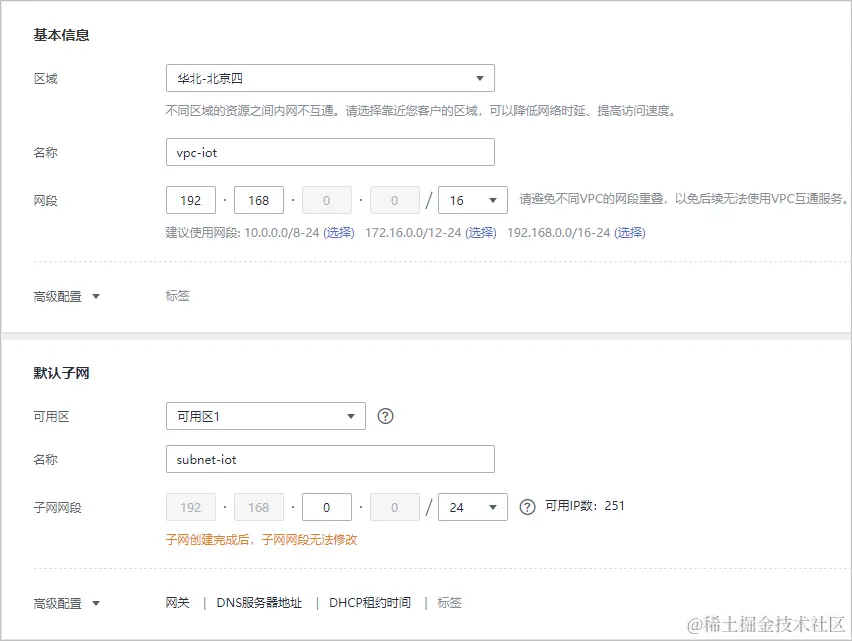Image resolution: width=852 pixels, height=641 pixels.
Task: Expand 高级配置 in the 默认子网 section
Action: (67, 604)
